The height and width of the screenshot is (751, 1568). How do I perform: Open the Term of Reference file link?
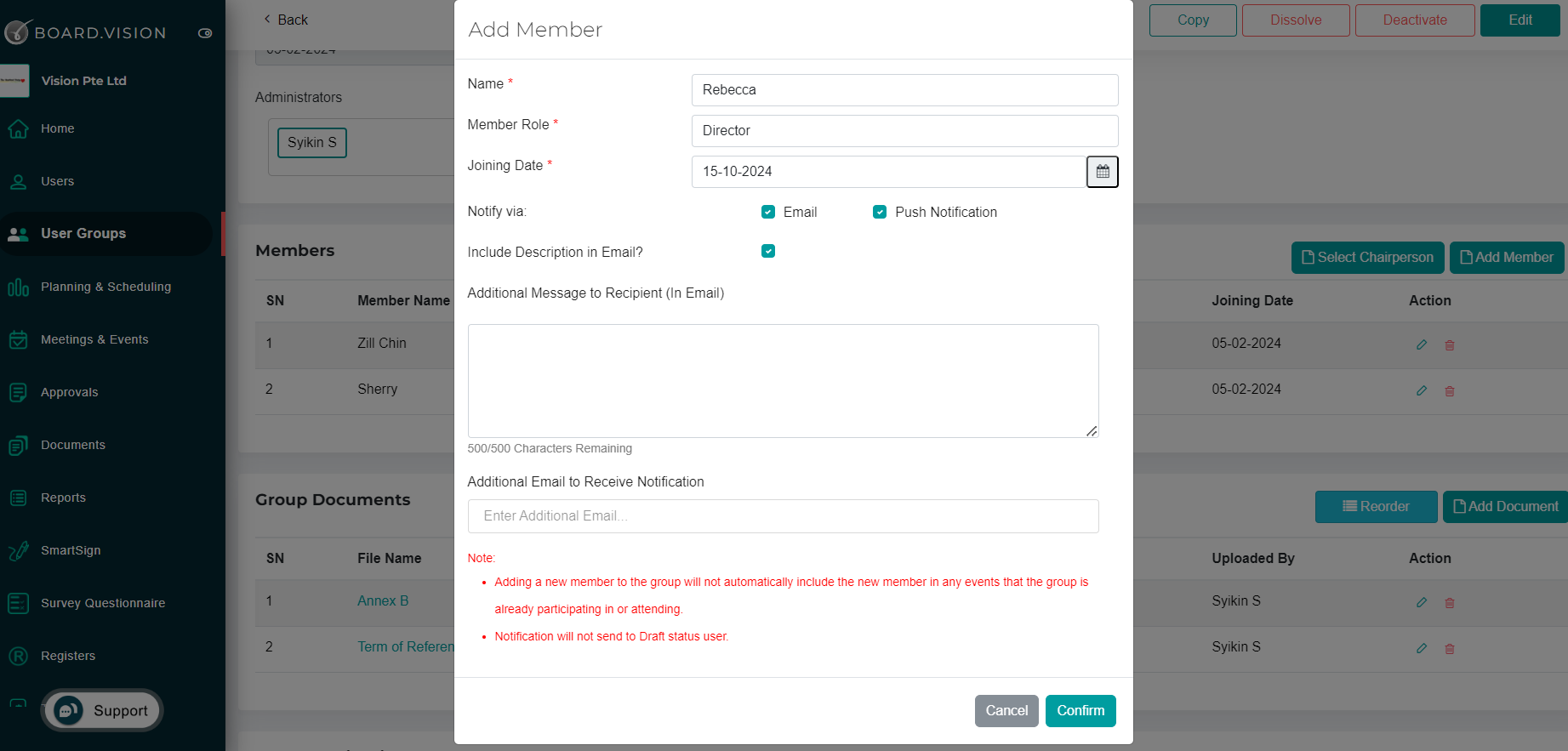(406, 646)
